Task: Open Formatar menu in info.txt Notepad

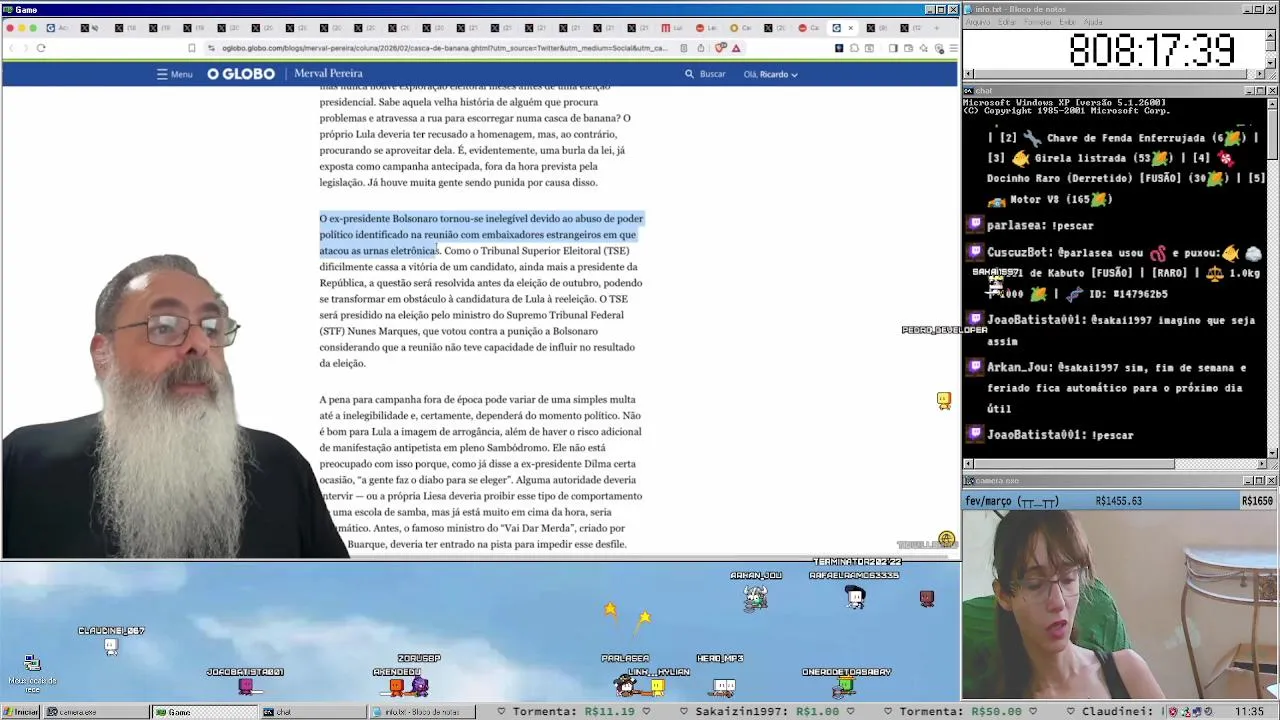Action: pyautogui.click(x=1038, y=22)
